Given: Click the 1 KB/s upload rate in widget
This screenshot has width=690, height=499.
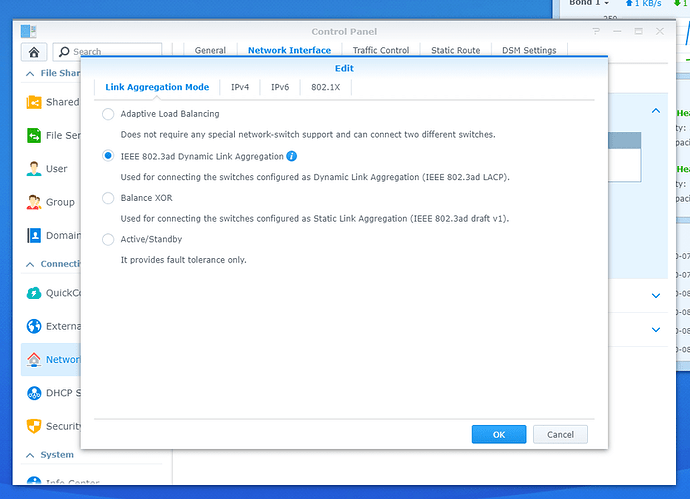Looking at the screenshot, I should [643, 3].
